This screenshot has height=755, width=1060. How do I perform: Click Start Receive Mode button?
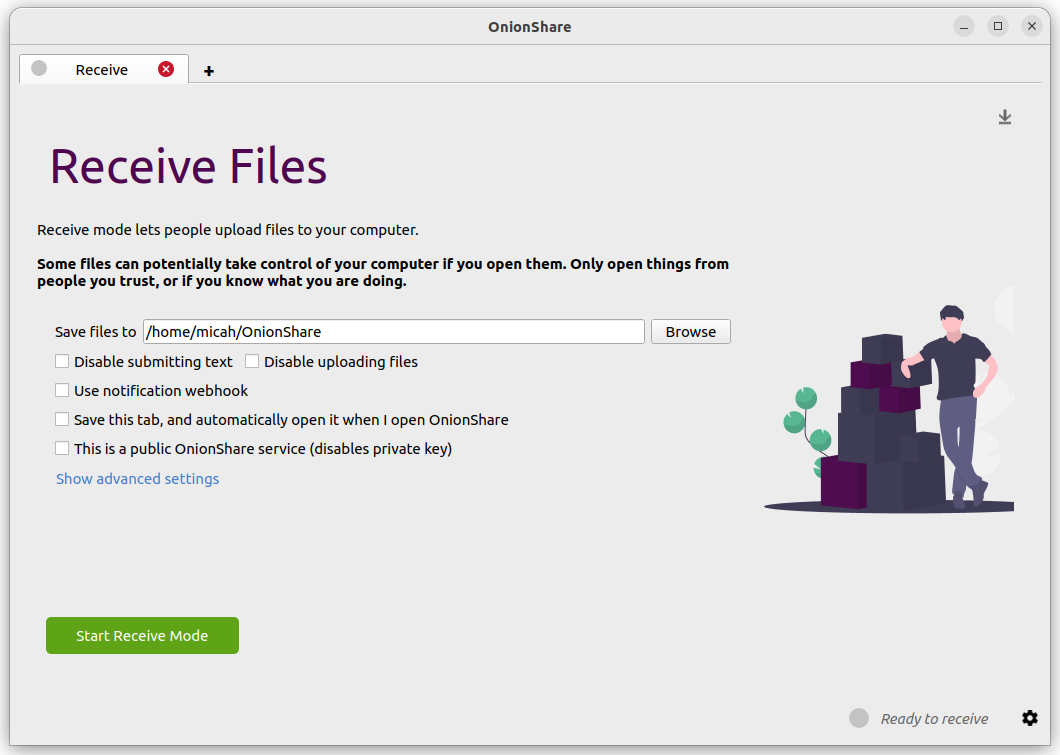tap(142, 635)
